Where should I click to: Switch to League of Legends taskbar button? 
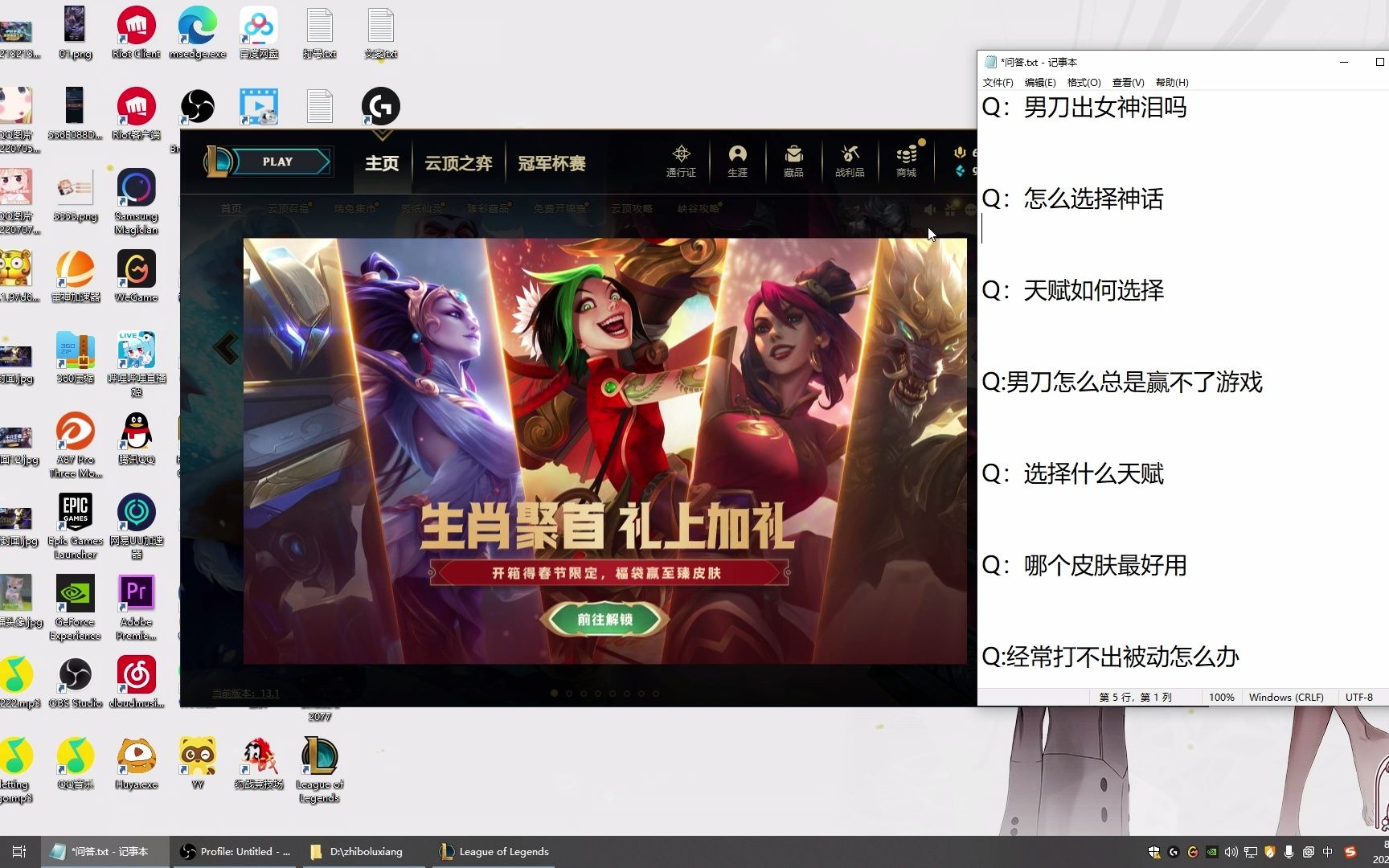494,851
